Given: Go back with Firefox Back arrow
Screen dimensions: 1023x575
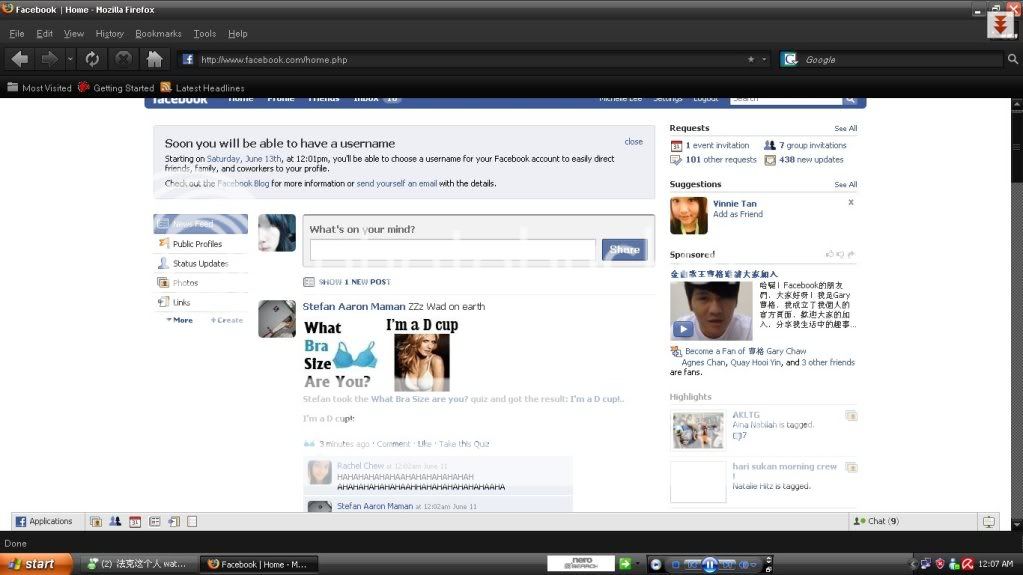Looking at the screenshot, I should [x=20, y=59].
